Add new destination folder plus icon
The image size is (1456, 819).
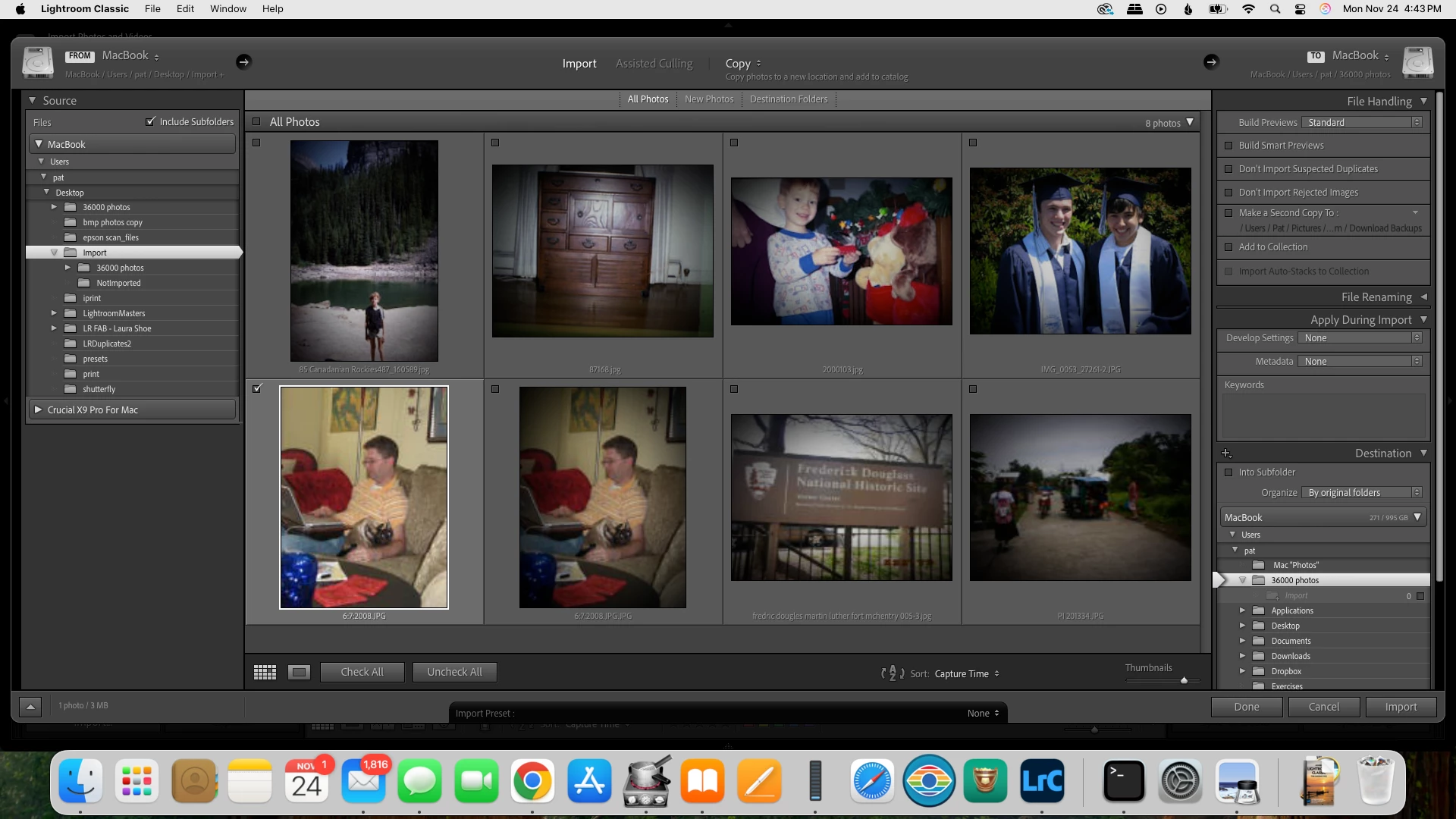pos(1226,453)
